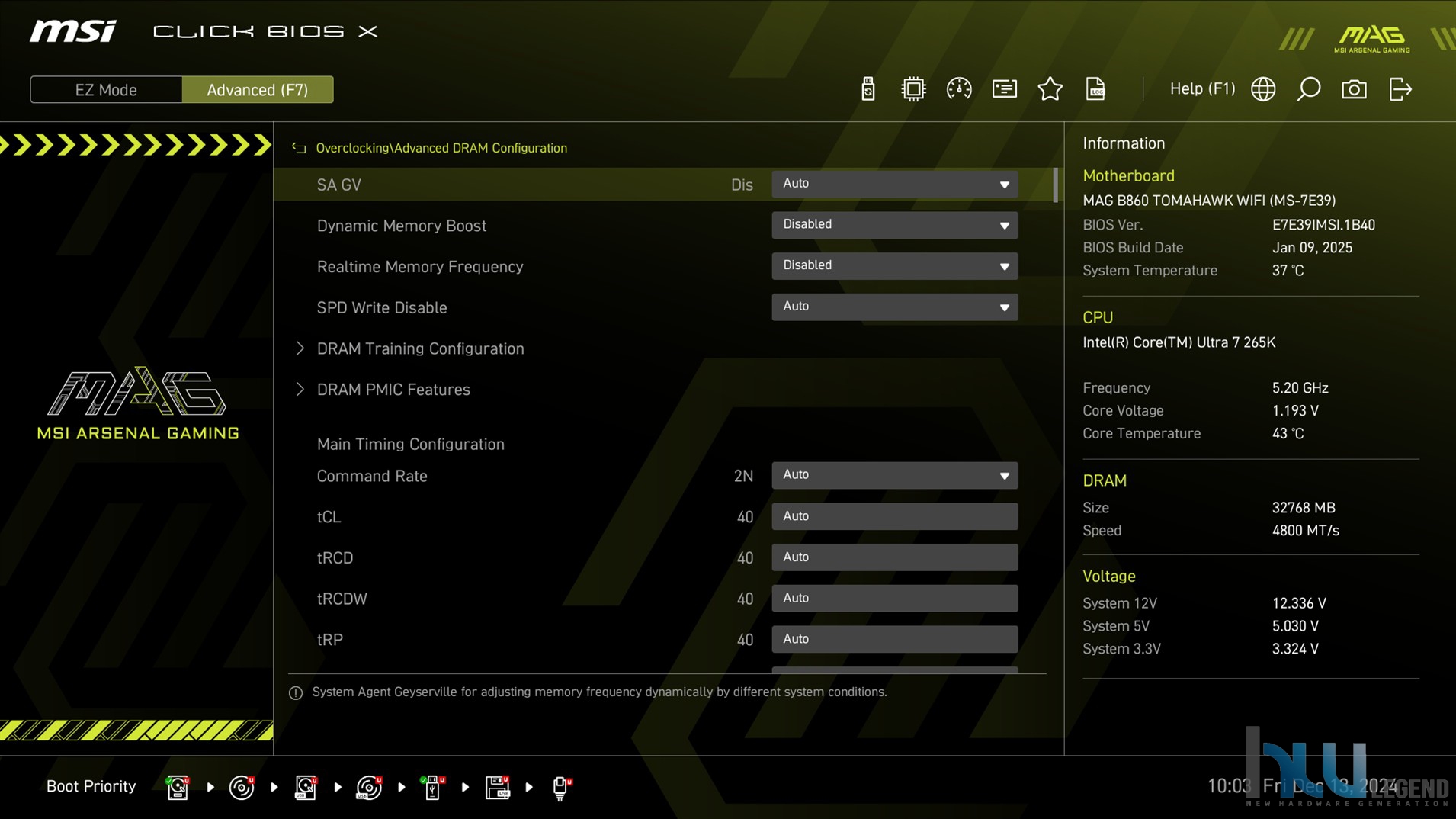
Task: Click the MSI logo
Action: pos(73,31)
